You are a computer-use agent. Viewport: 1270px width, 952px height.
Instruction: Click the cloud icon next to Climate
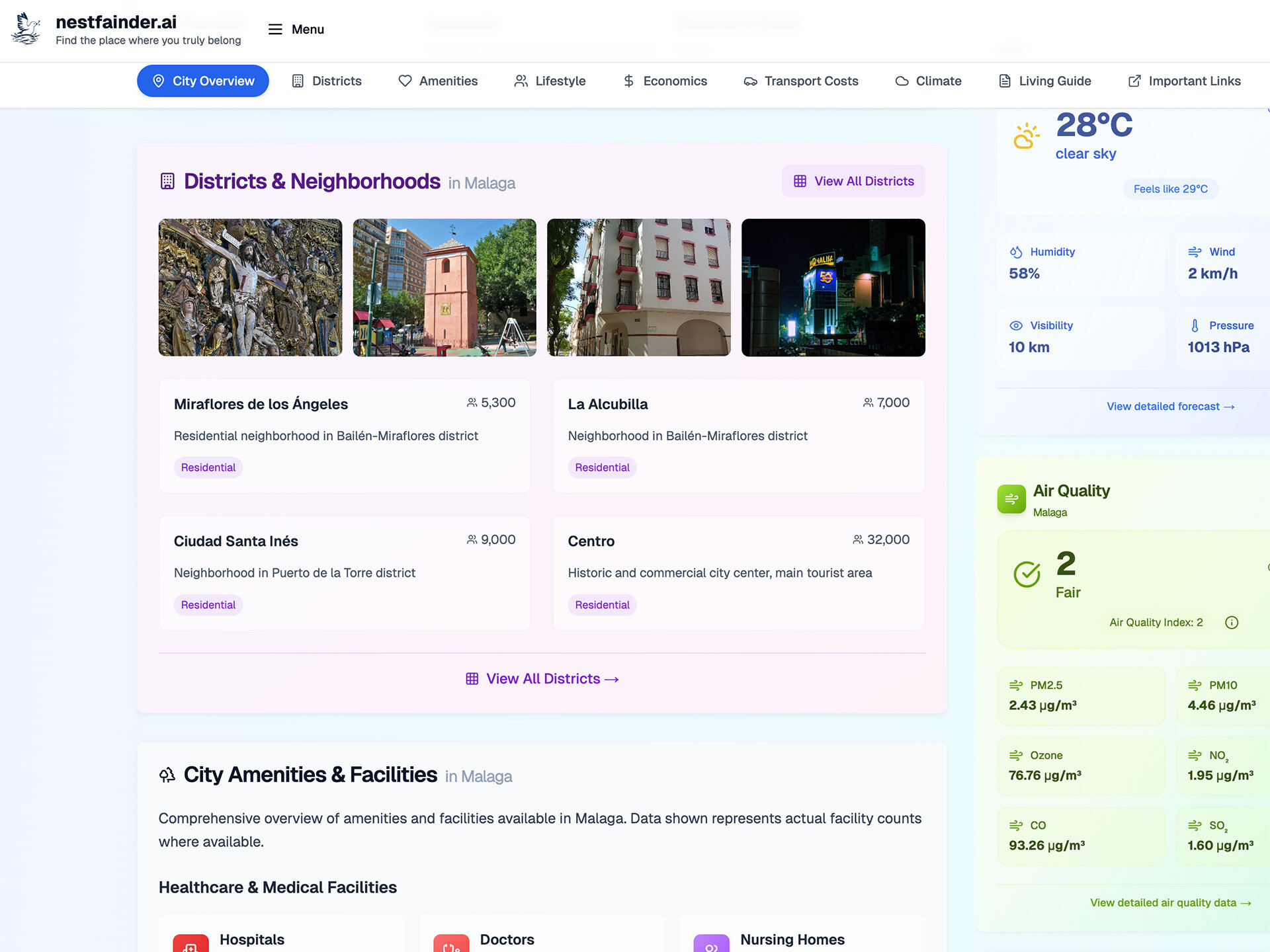(901, 81)
